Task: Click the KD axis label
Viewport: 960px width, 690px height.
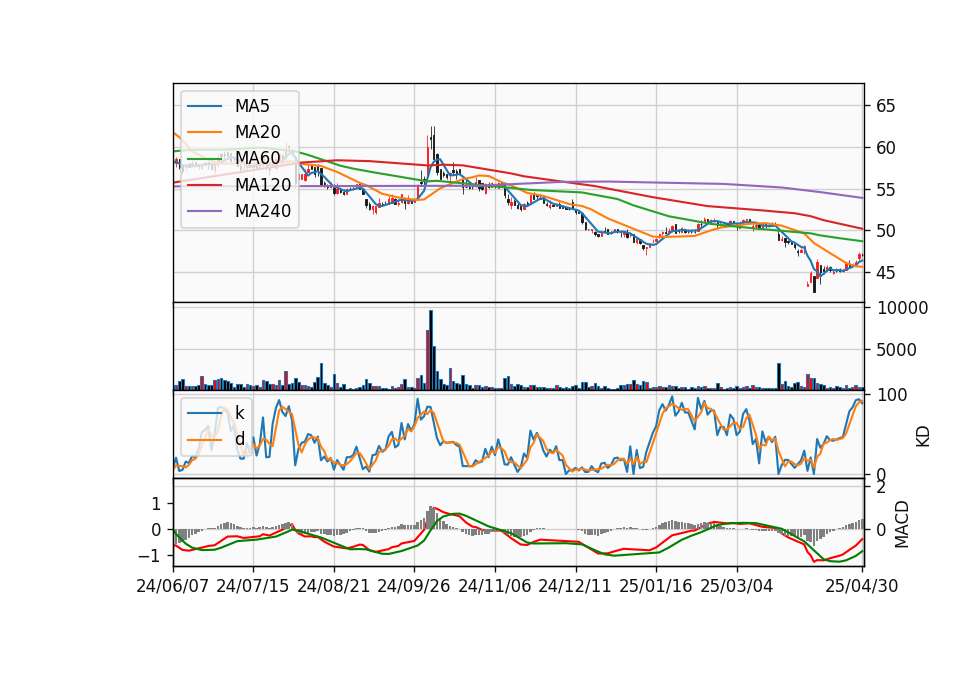Action: pos(923,436)
